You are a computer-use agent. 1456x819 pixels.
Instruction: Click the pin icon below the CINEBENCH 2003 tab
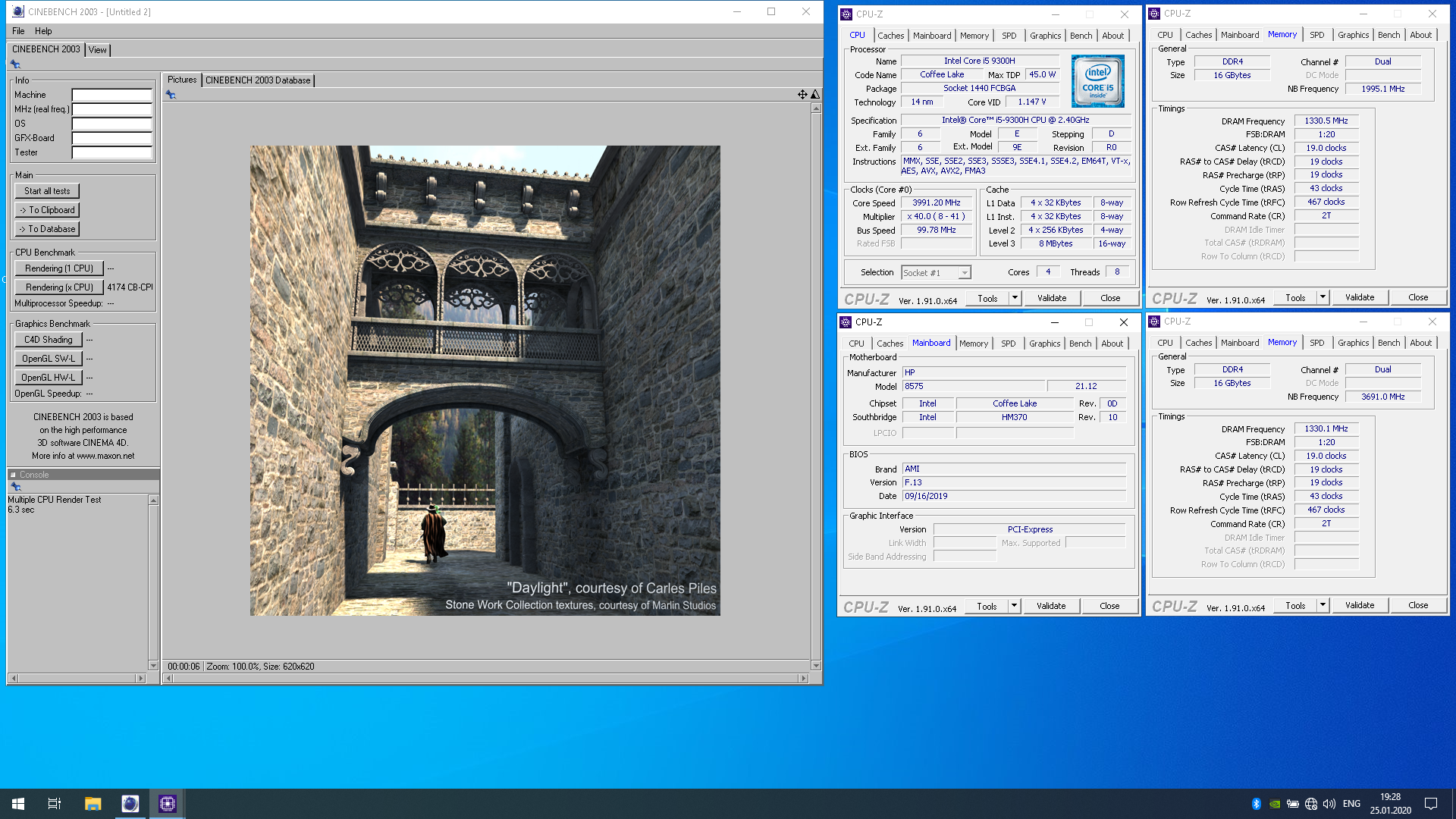[15, 64]
